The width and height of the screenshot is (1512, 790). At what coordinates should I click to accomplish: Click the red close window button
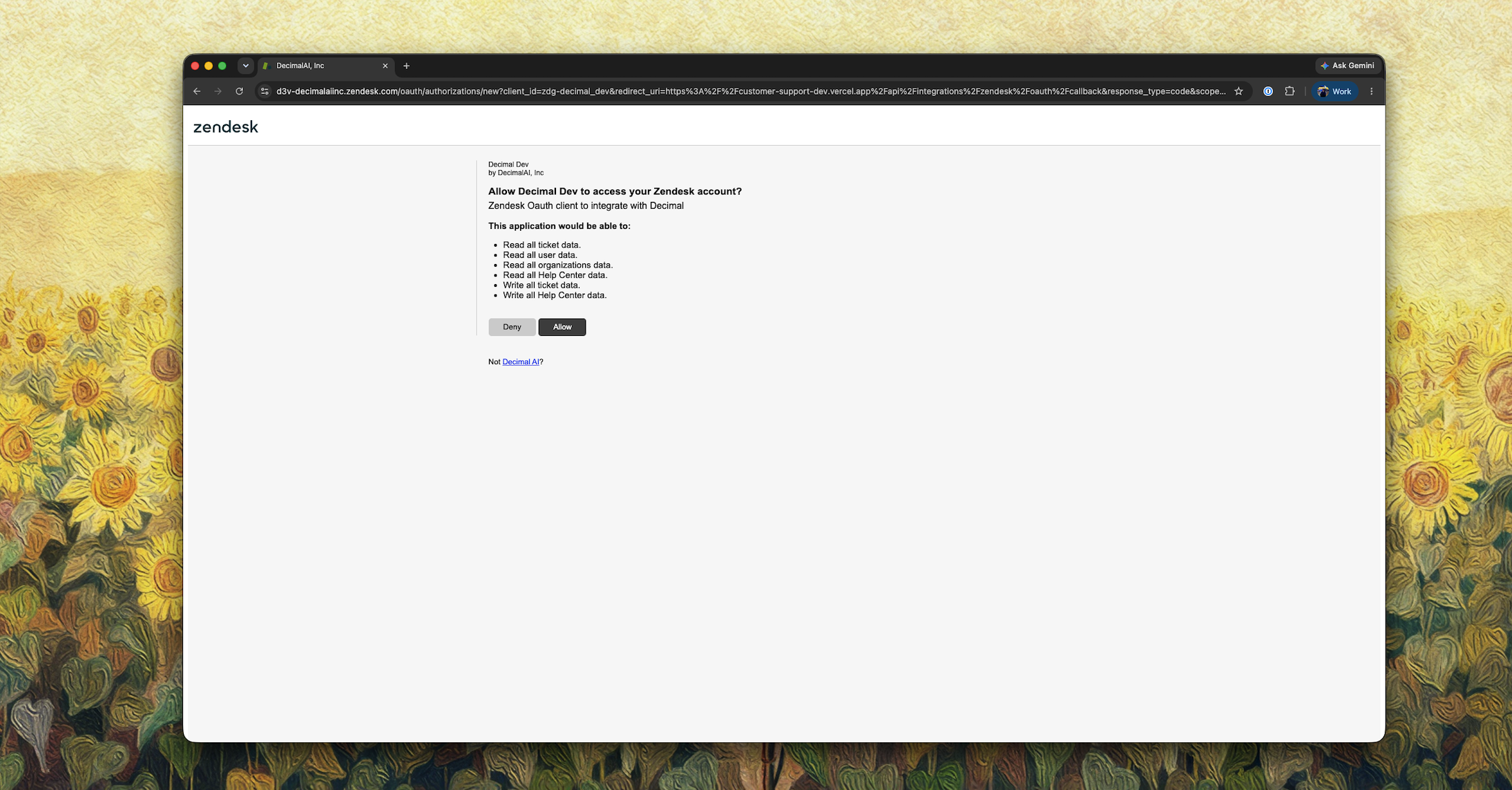click(x=195, y=66)
